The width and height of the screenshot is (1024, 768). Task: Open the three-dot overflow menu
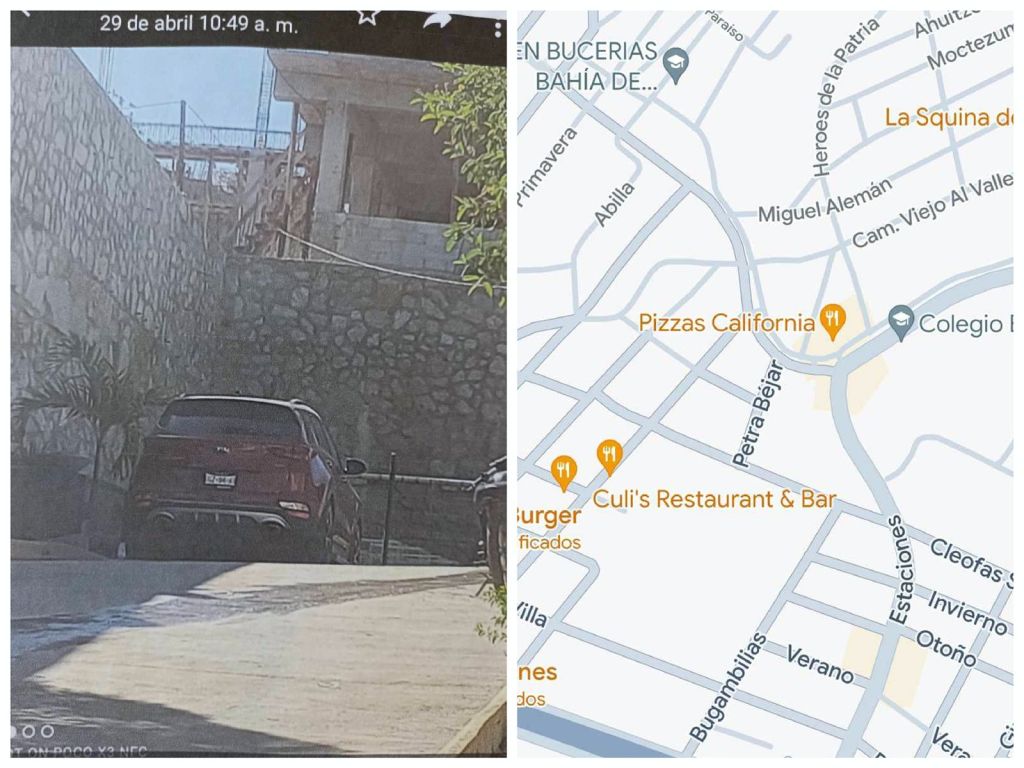click(x=498, y=29)
